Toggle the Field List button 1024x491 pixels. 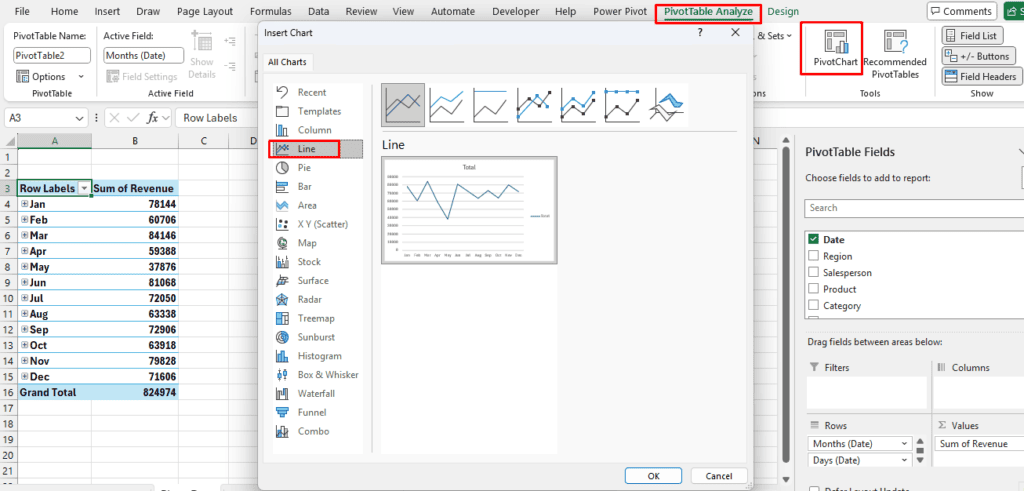pyautogui.click(x=970, y=36)
